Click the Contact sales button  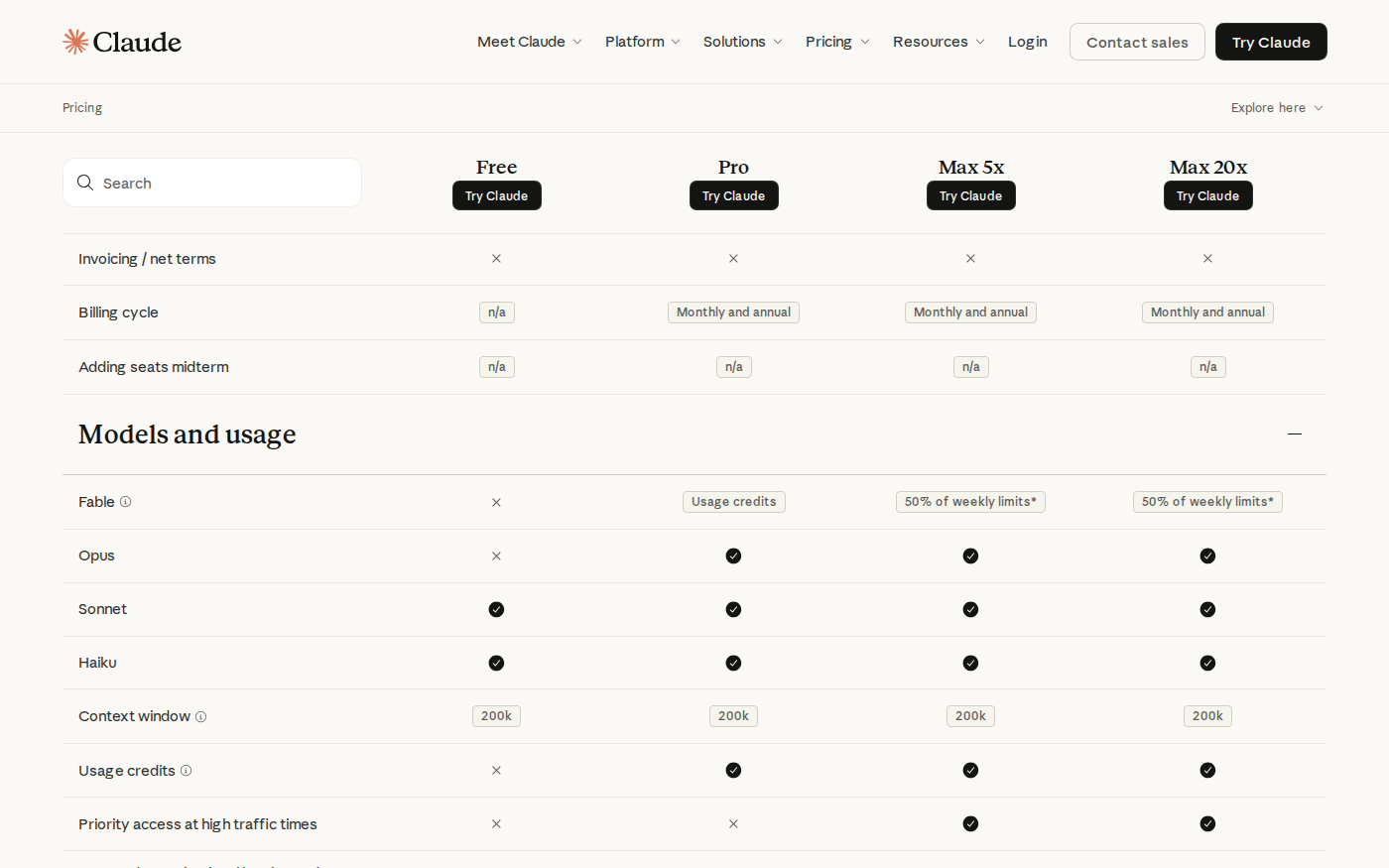click(1137, 42)
